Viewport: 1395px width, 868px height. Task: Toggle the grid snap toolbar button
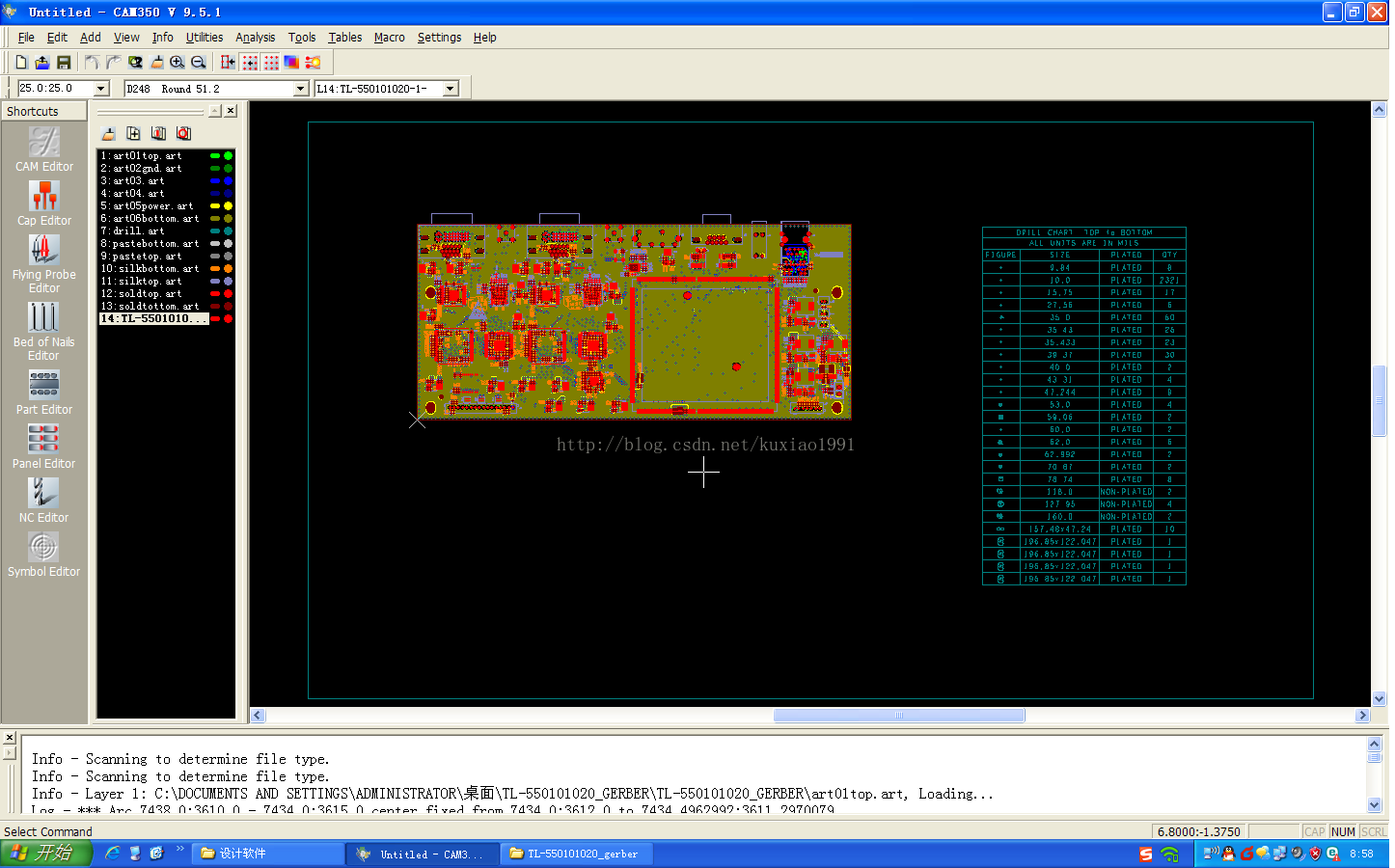pos(250,63)
